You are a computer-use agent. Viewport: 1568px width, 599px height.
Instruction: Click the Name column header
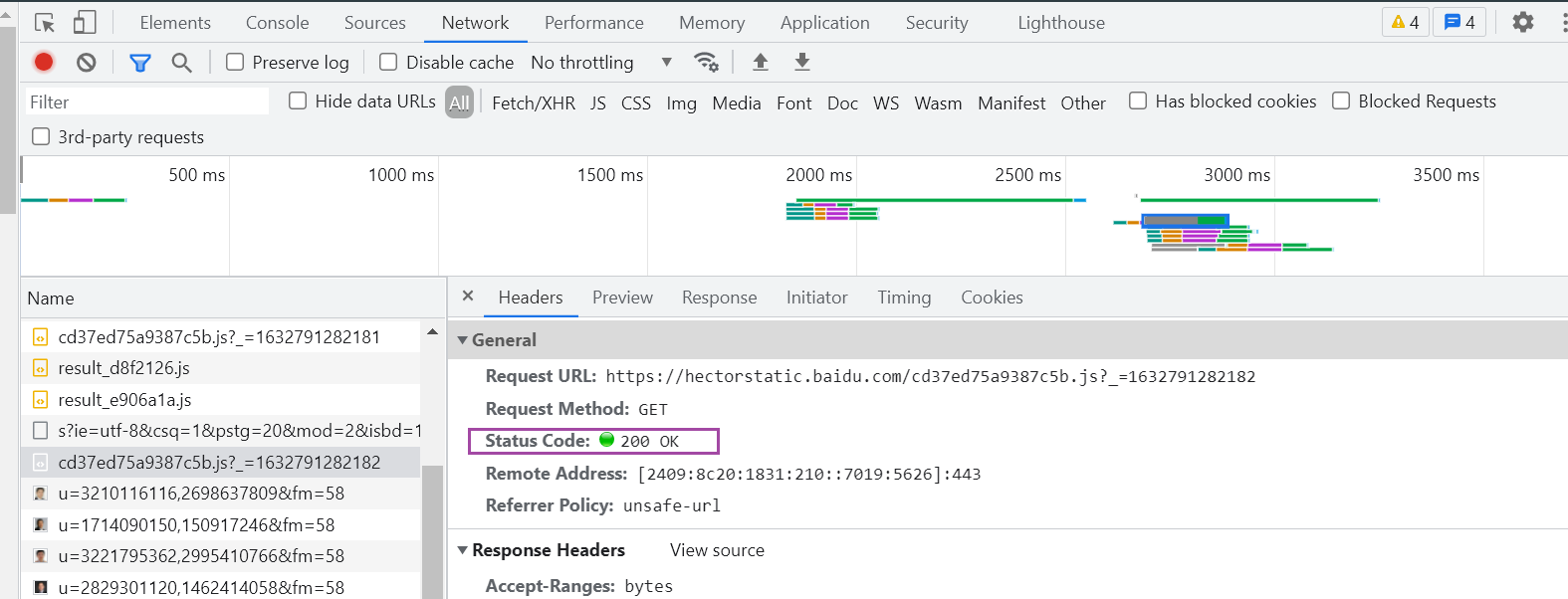233,298
